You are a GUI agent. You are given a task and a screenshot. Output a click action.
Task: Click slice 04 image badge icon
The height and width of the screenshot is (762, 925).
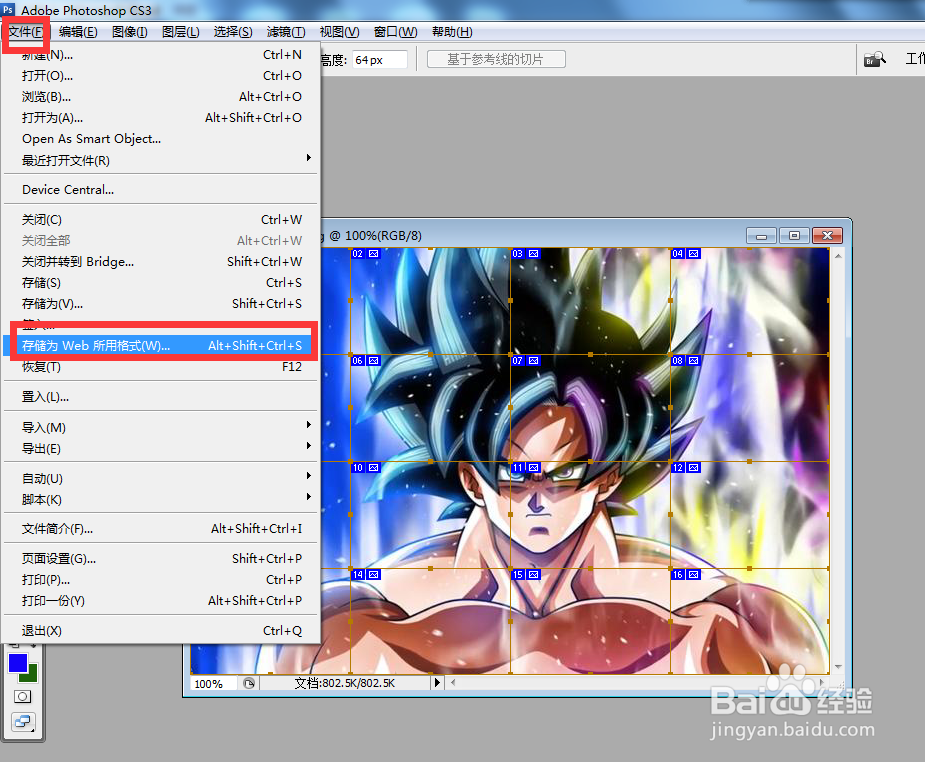(694, 254)
